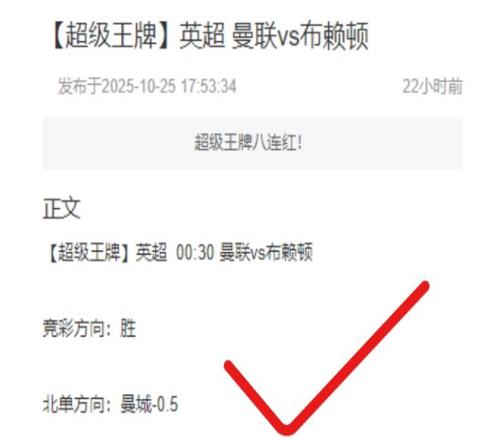Click 曼联 in the page headline
The height and width of the screenshot is (440, 500).
tap(254, 35)
